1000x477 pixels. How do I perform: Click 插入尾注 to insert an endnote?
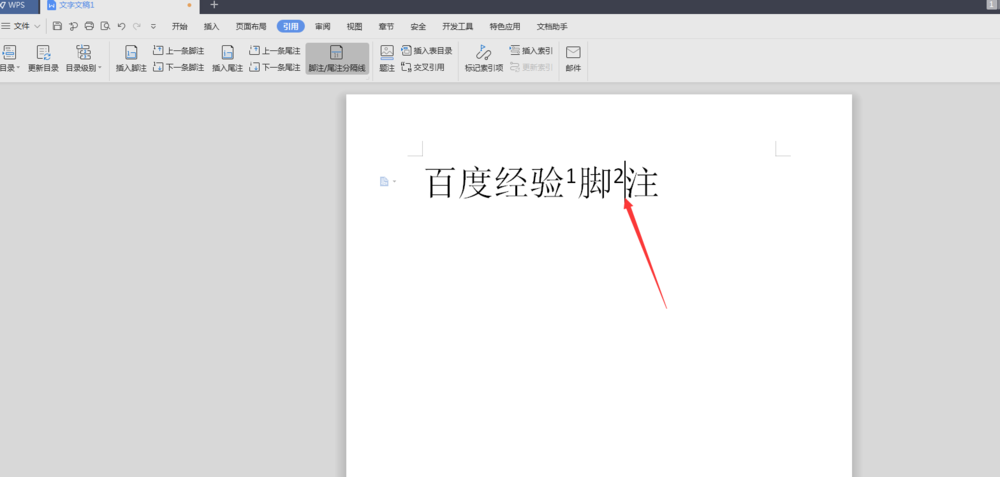coord(228,59)
